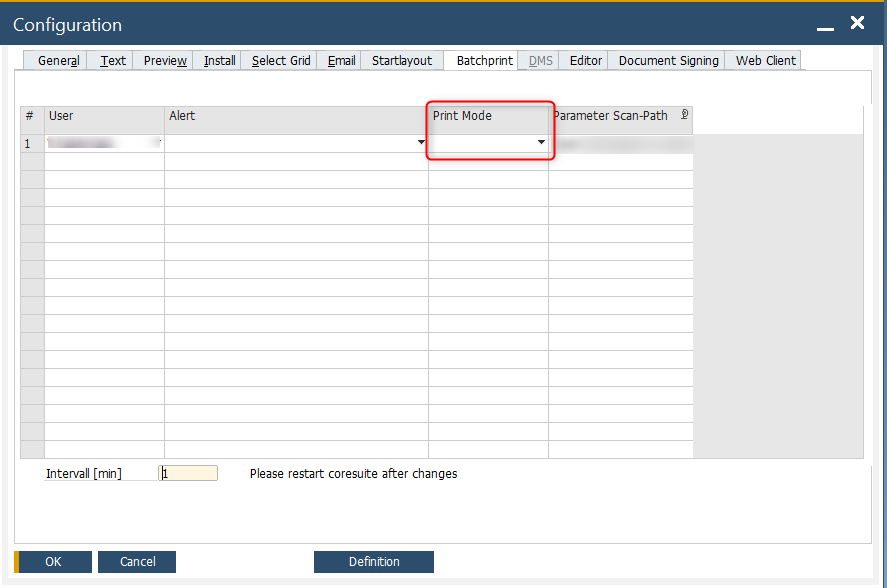
Task: Click the sort icon in Parameter Scan-Path header
Action: click(x=684, y=115)
